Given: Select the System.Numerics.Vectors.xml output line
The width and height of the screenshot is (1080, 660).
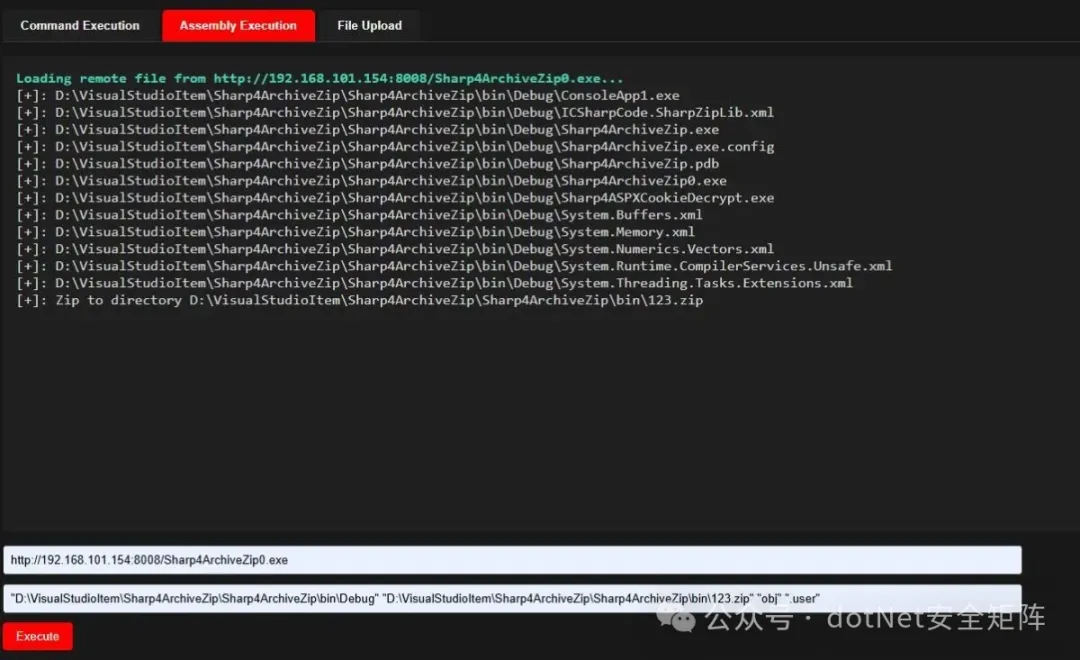Looking at the screenshot, I should coord(395,249).
